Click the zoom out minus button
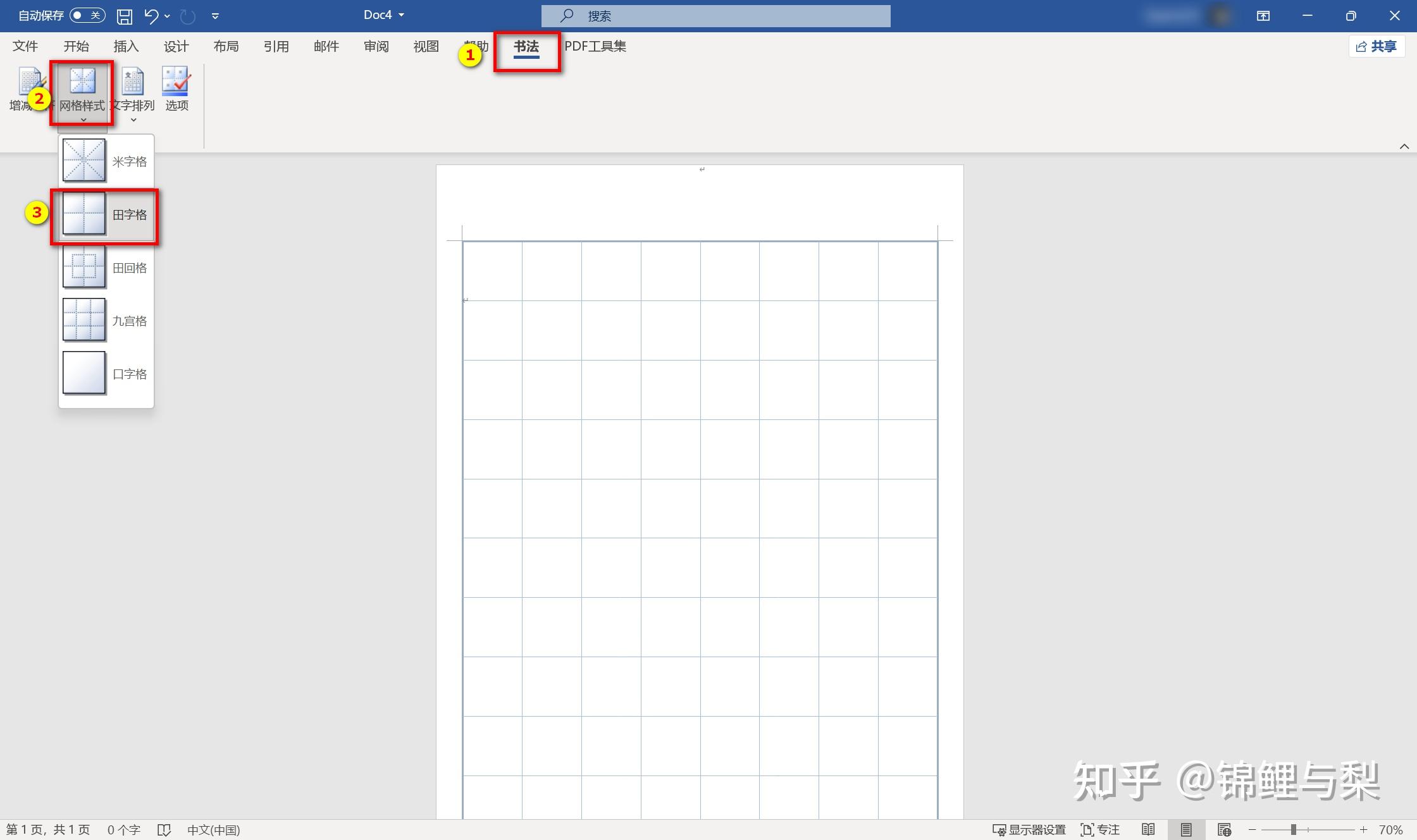 click(x=1252, y=830)
